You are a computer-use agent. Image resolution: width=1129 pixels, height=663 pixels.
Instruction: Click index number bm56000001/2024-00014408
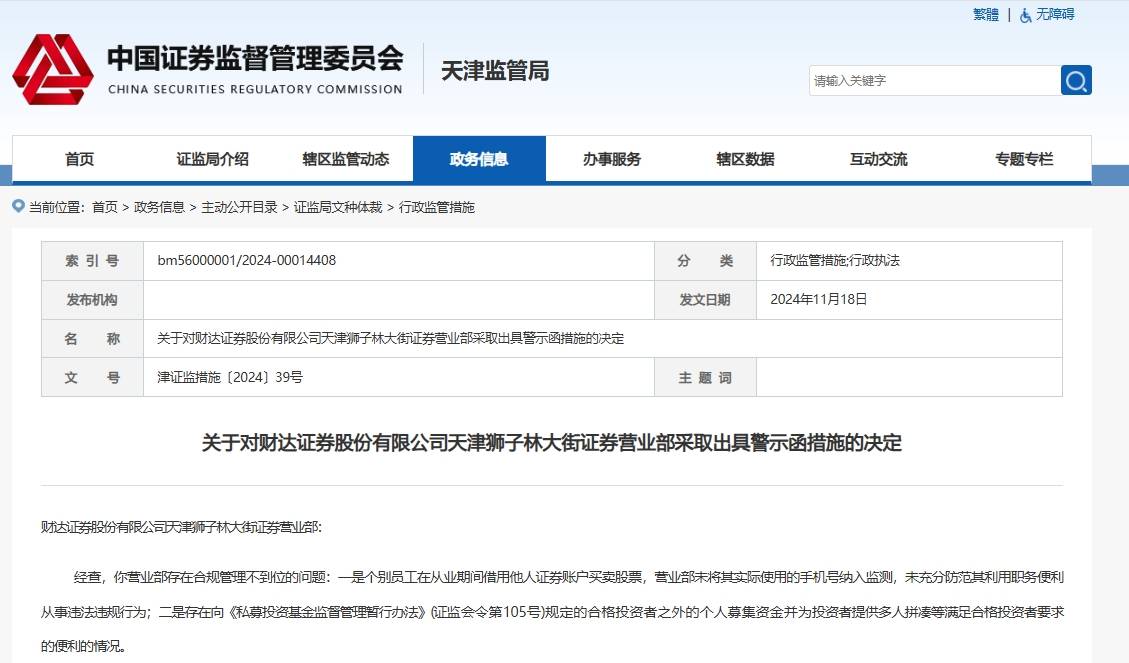coord(247,261)
